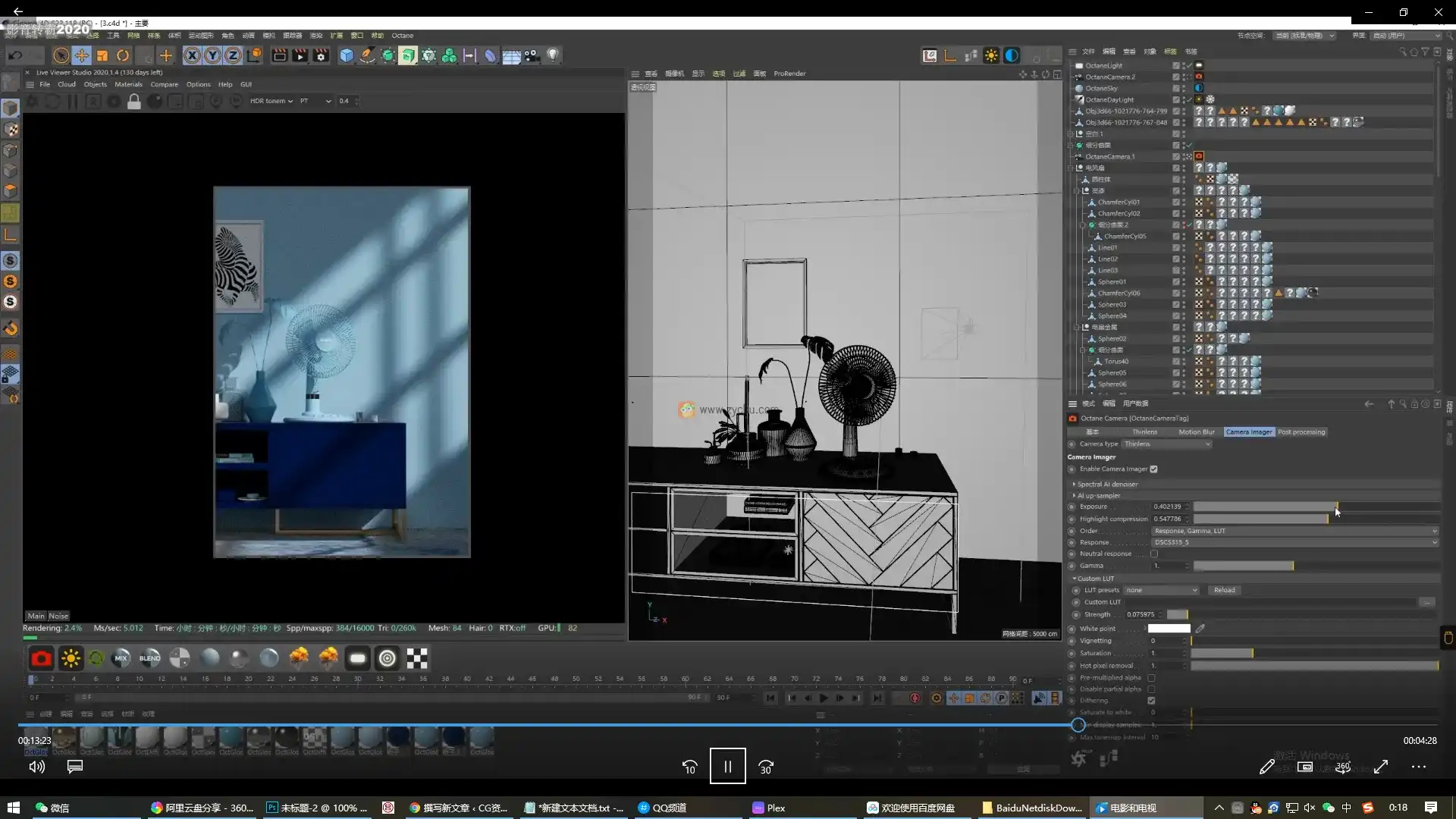Select the Move tool in toolbar
Screen dimensions: 1456x819
81,55
